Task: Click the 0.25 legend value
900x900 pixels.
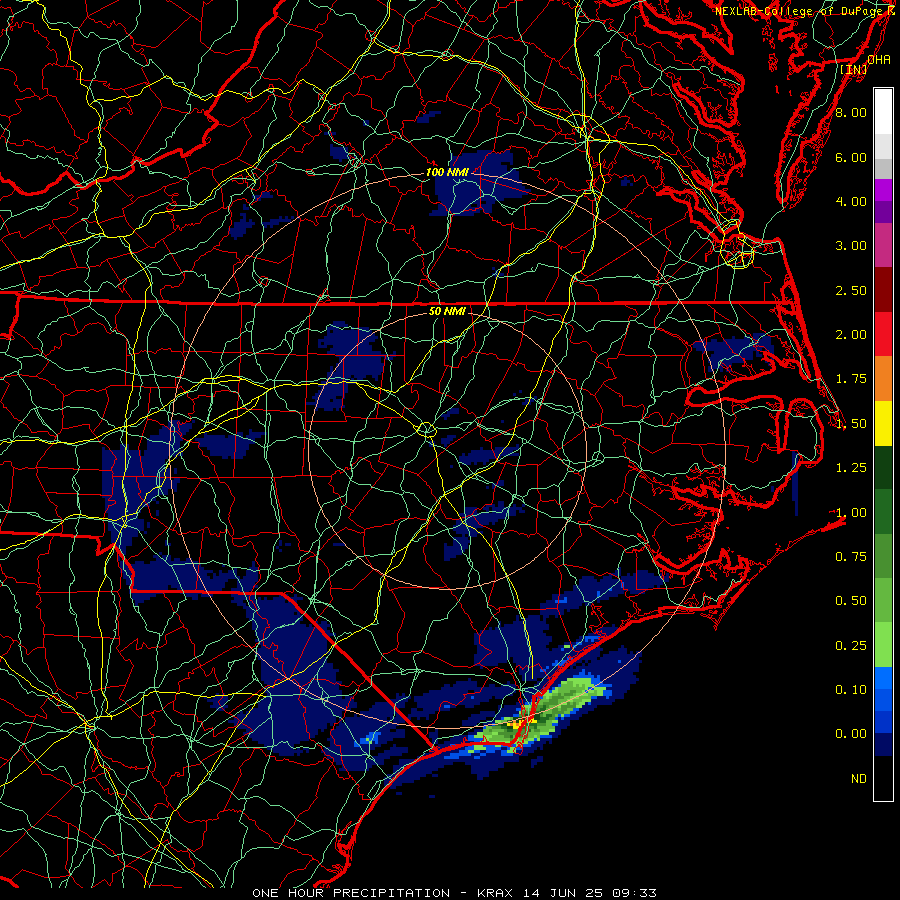Action: pyautogui.click(x=851, y=646)
